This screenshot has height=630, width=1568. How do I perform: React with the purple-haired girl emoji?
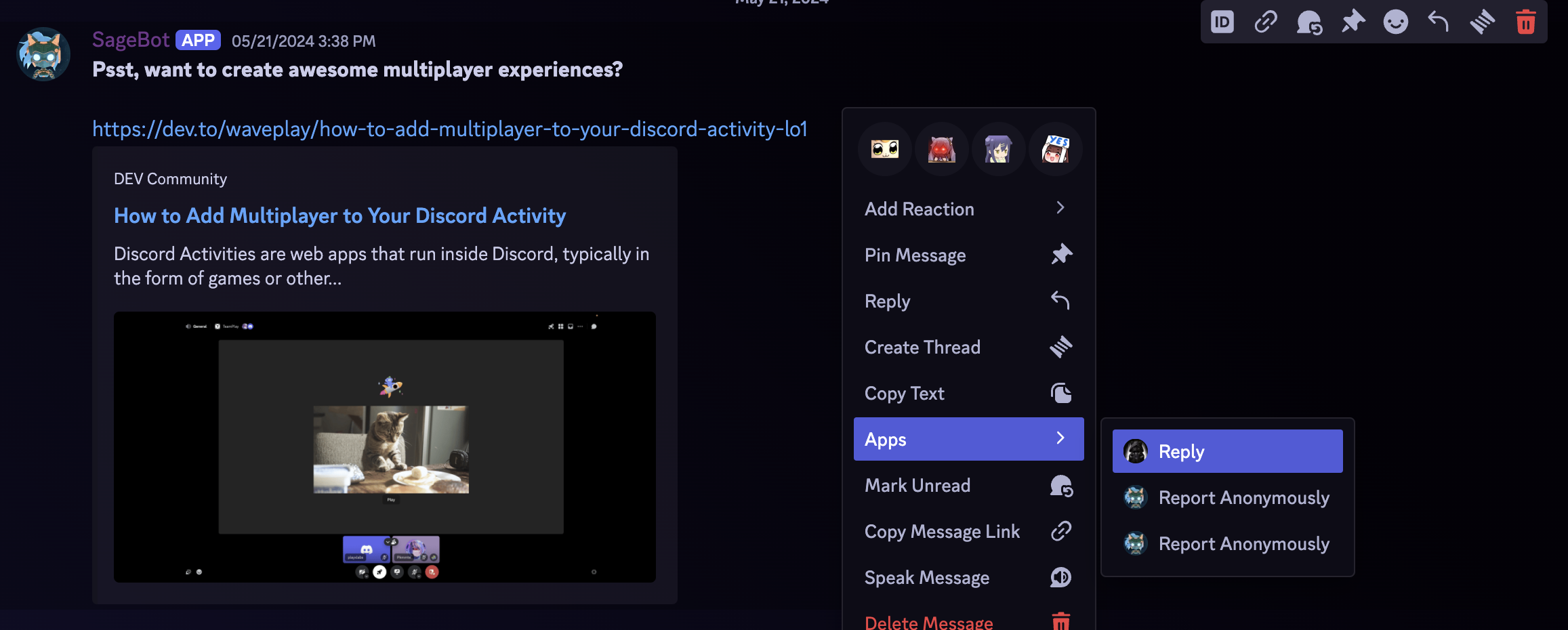999,149
